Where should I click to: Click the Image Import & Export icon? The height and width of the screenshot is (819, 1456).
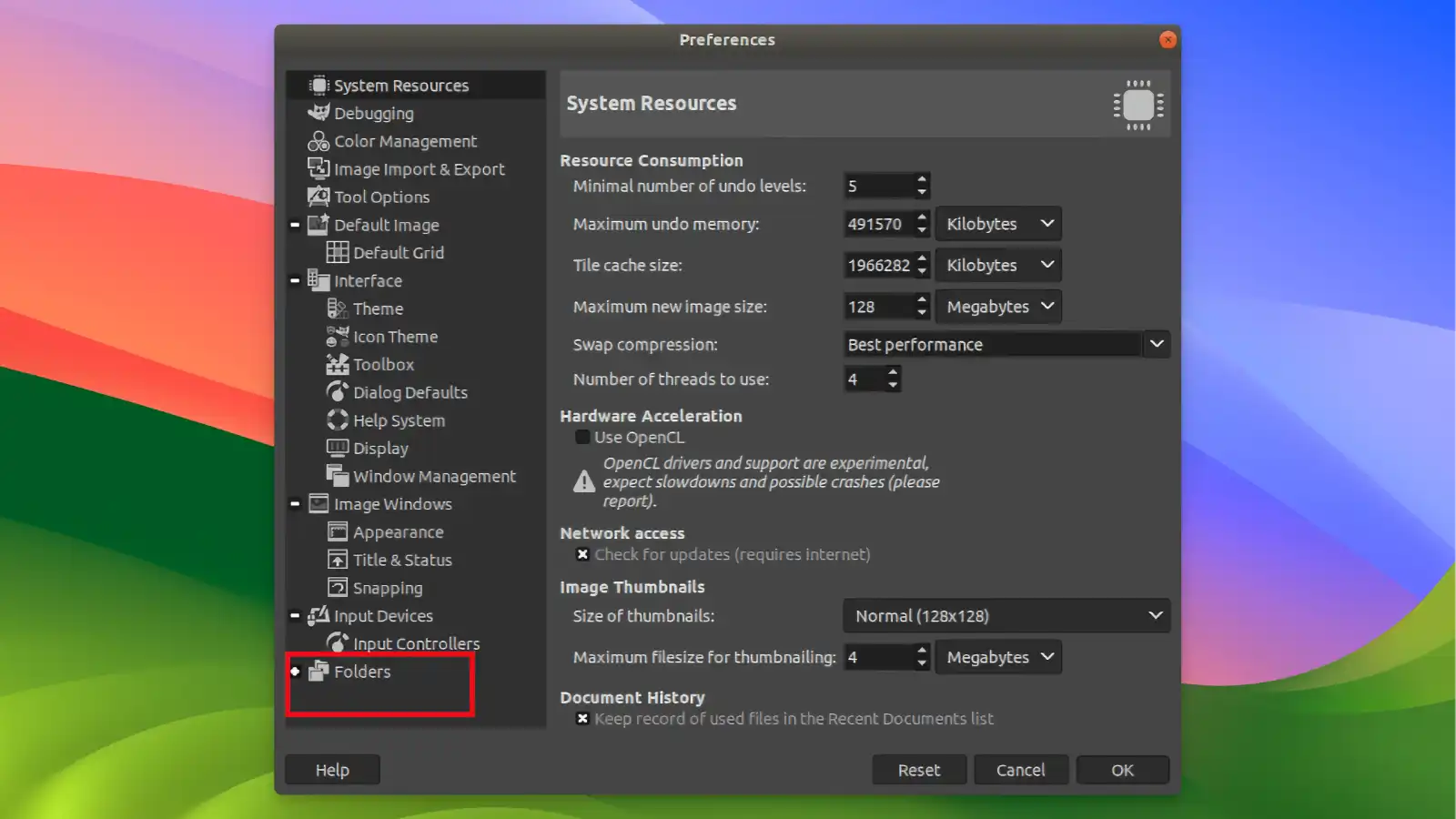(317, 168)
